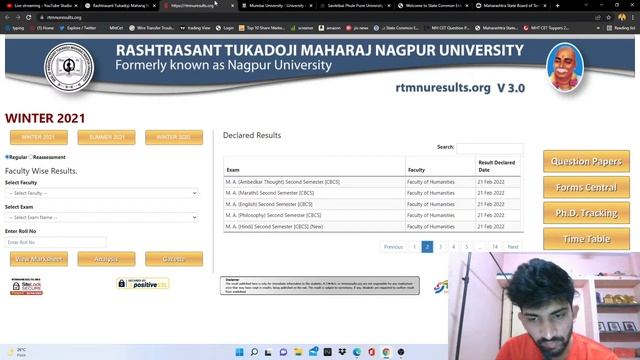Go to results page 1
Image resolution: width=640 pixels, height=360 pixels.
[414, 247]
